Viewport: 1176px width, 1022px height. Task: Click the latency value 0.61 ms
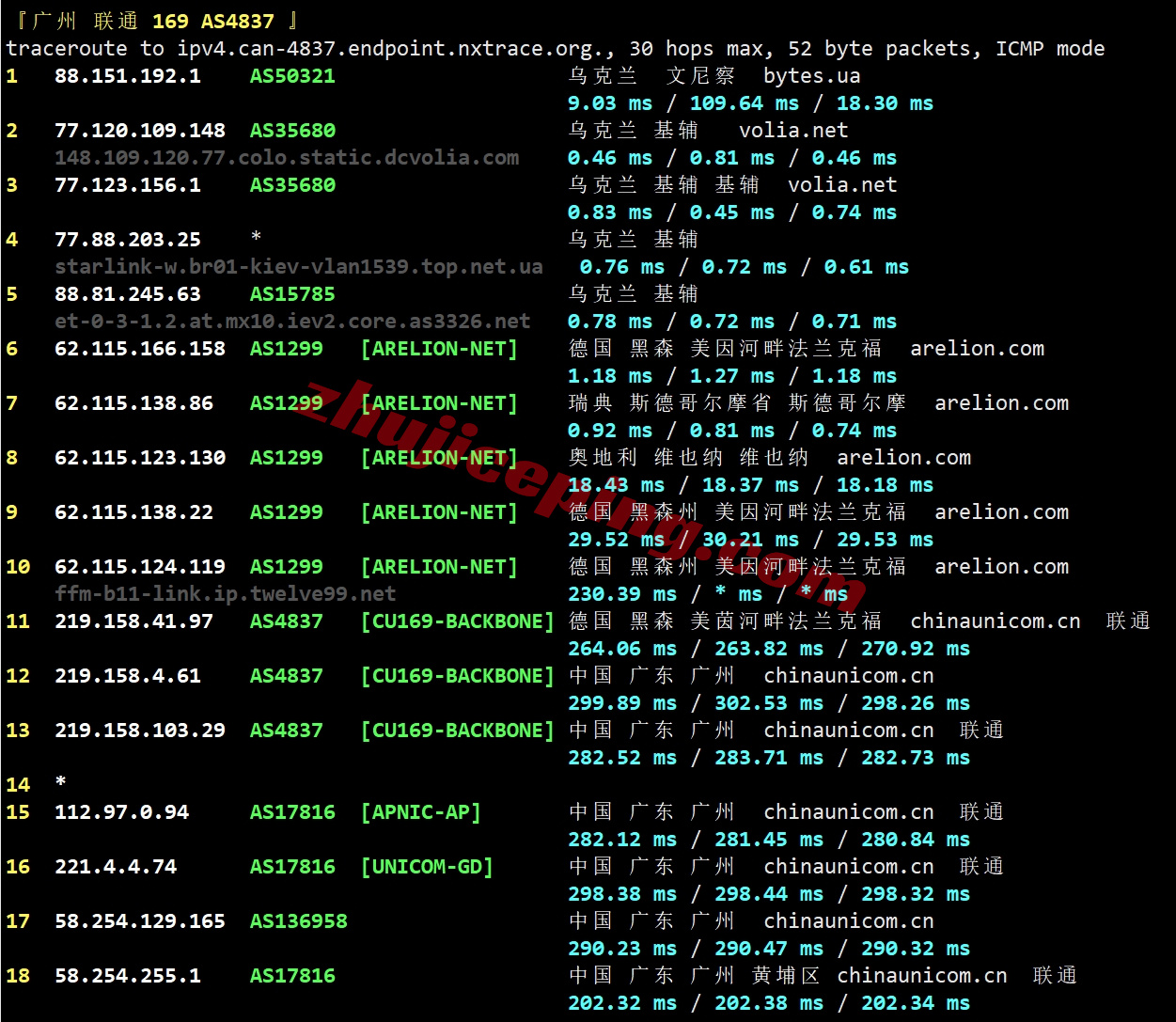pos(867,267)
